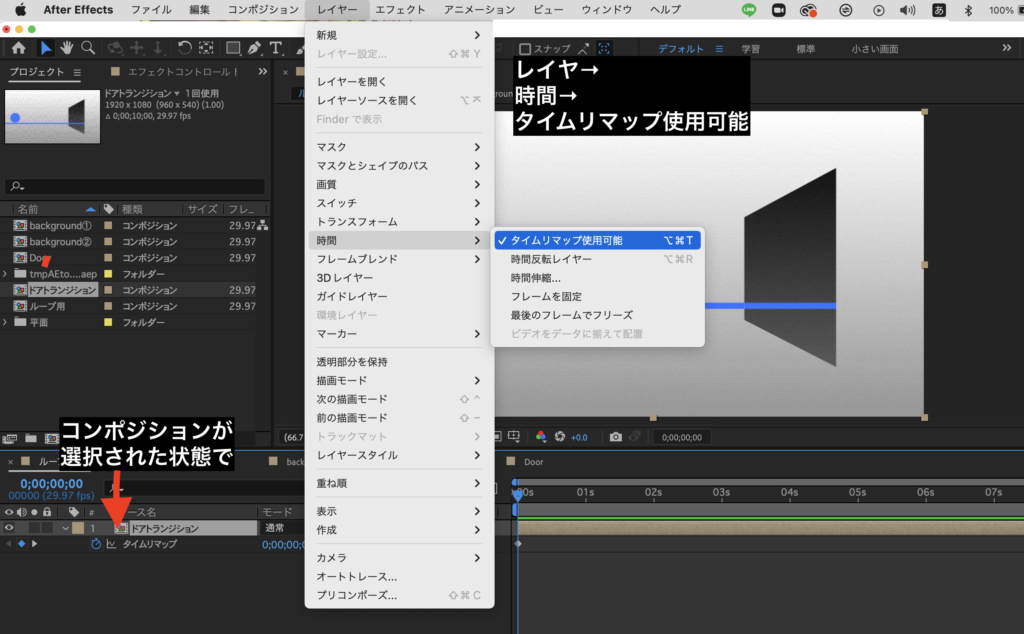Viewport: 1024px width, 634px height.
Task: Click the タイムリマップ stopwatch icon
Action: (96, 544)
